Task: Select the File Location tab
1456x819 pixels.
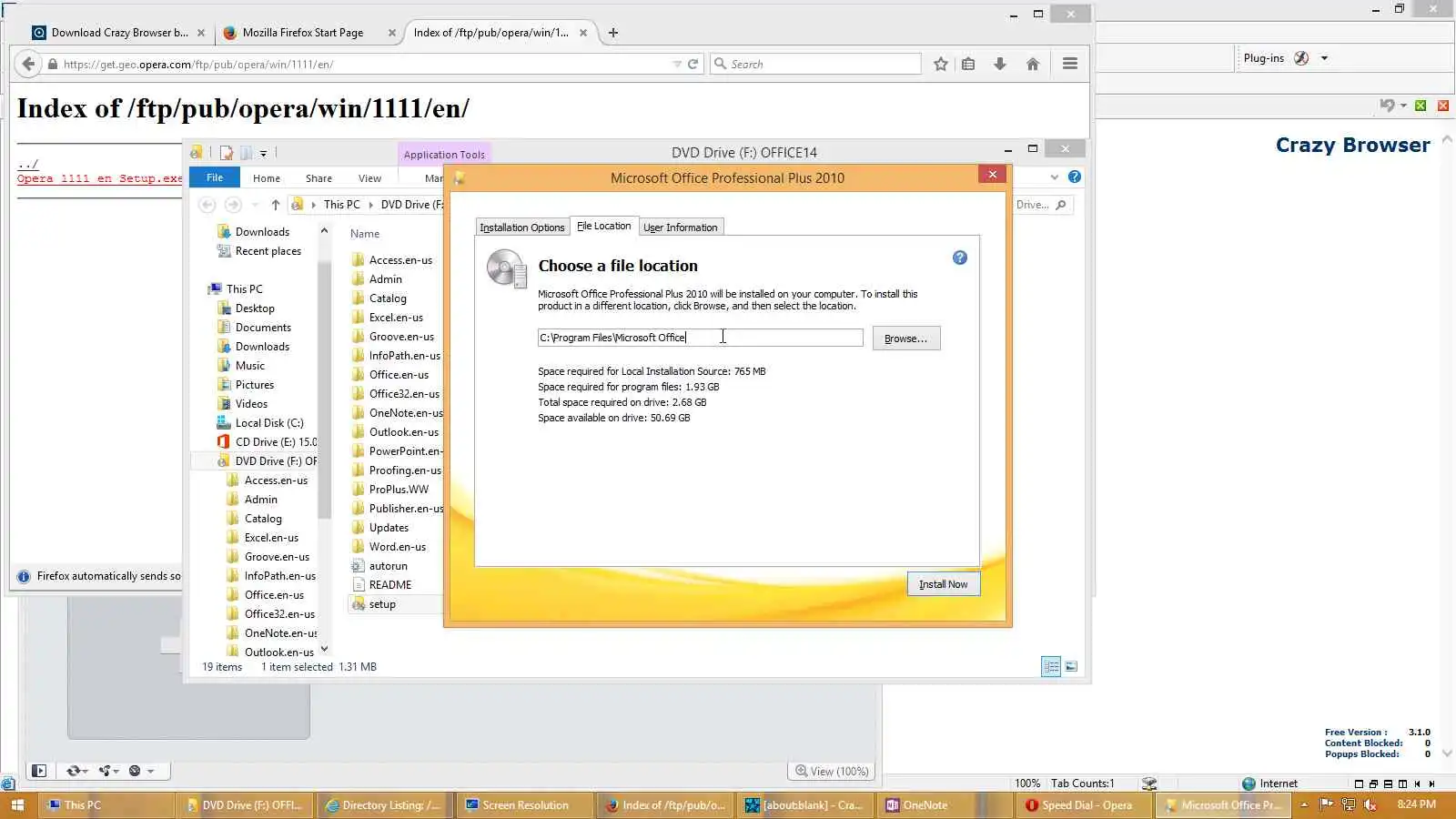Action: [603, 226]
